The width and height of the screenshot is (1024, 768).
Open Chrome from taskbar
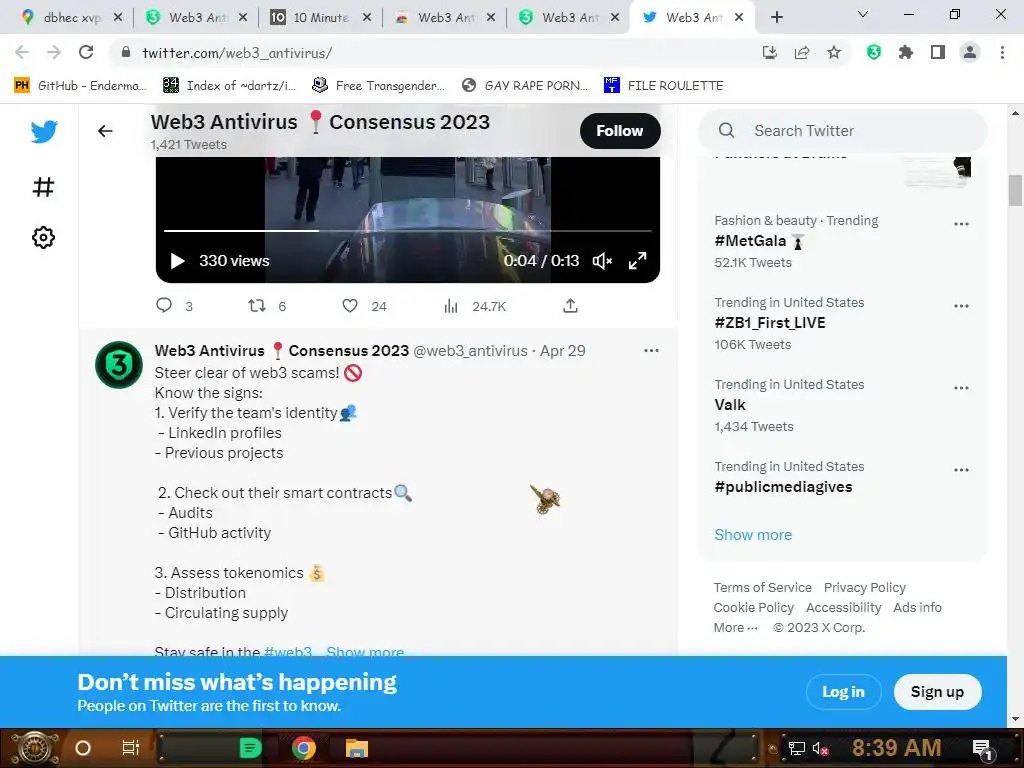(304, 748)
